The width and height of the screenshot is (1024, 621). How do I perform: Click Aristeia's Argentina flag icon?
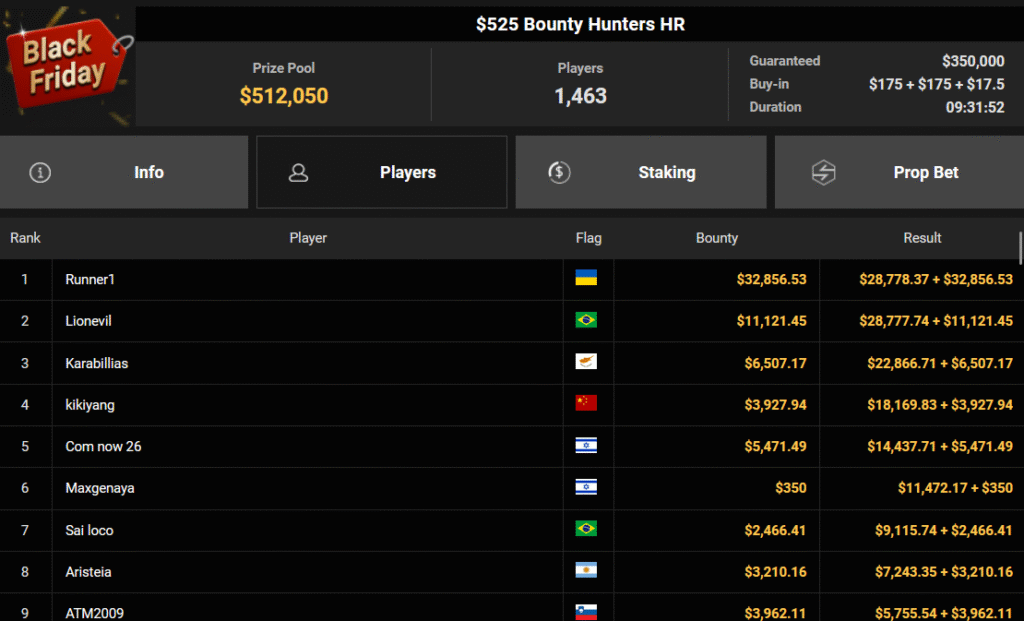click(x=586, y=571)
